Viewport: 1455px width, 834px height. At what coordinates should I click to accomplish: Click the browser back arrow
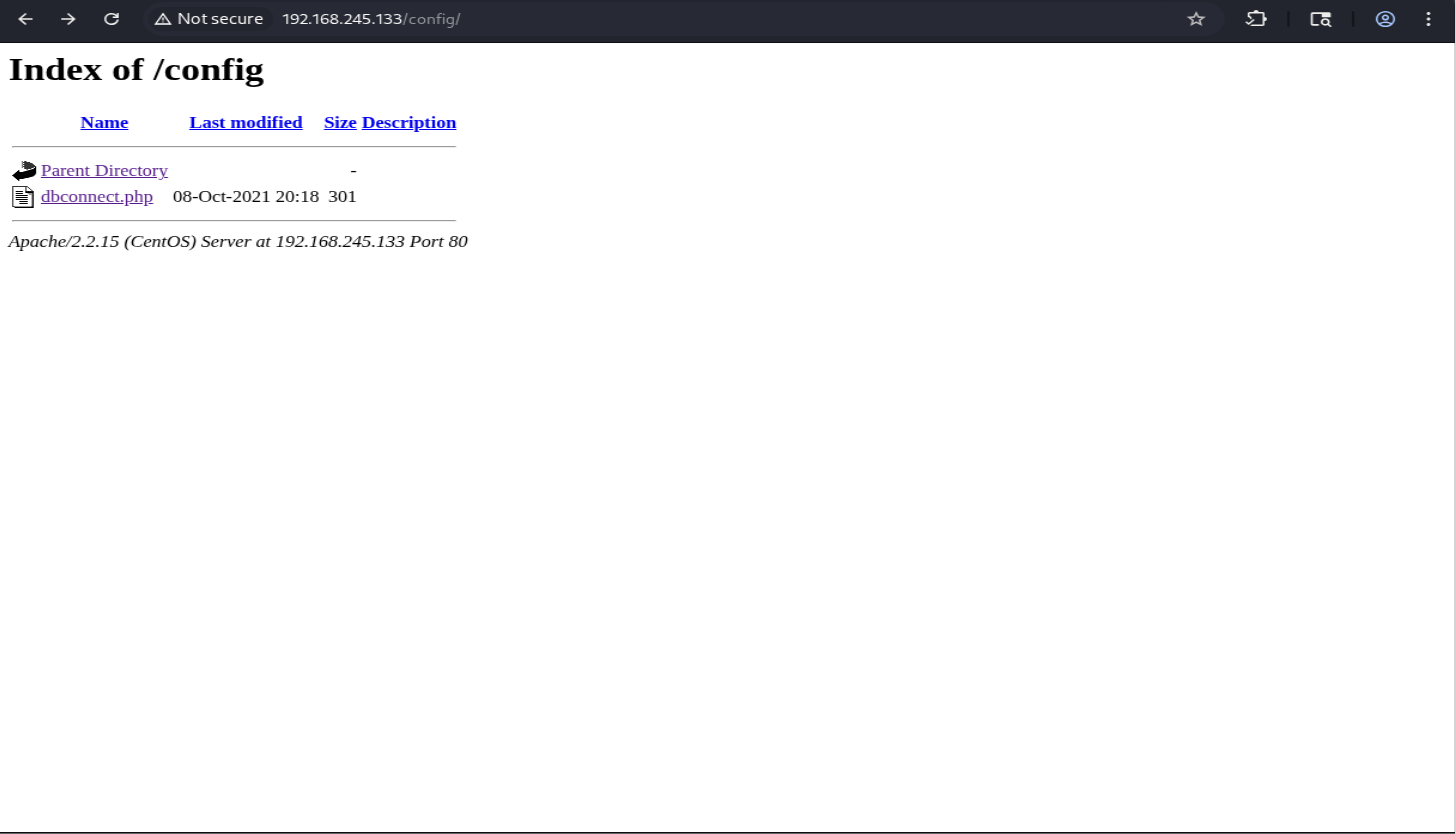coord(26,19)
